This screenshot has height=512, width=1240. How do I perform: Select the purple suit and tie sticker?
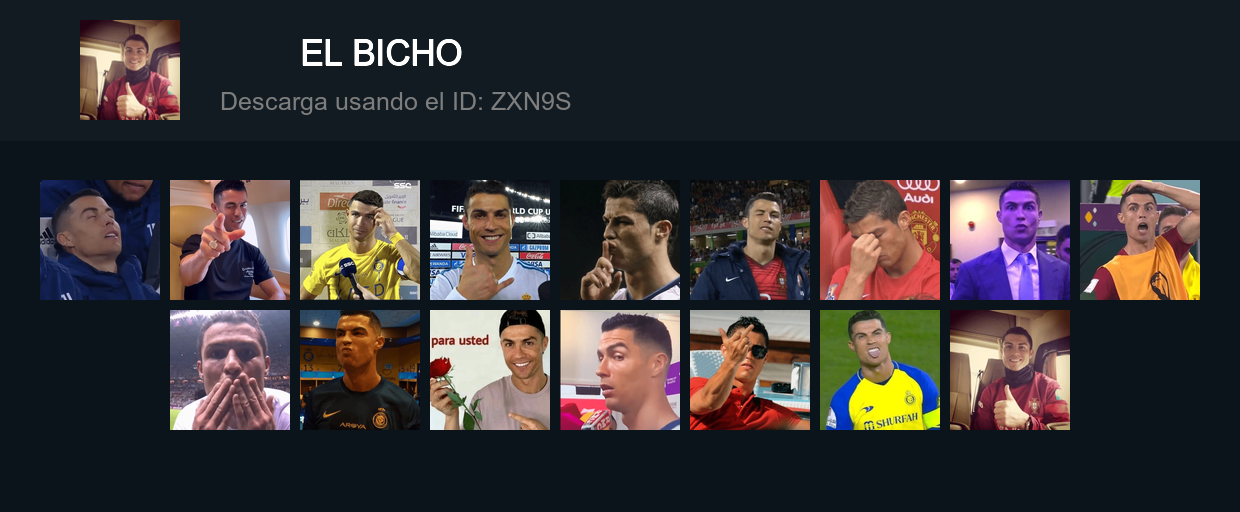point(1010,240)
